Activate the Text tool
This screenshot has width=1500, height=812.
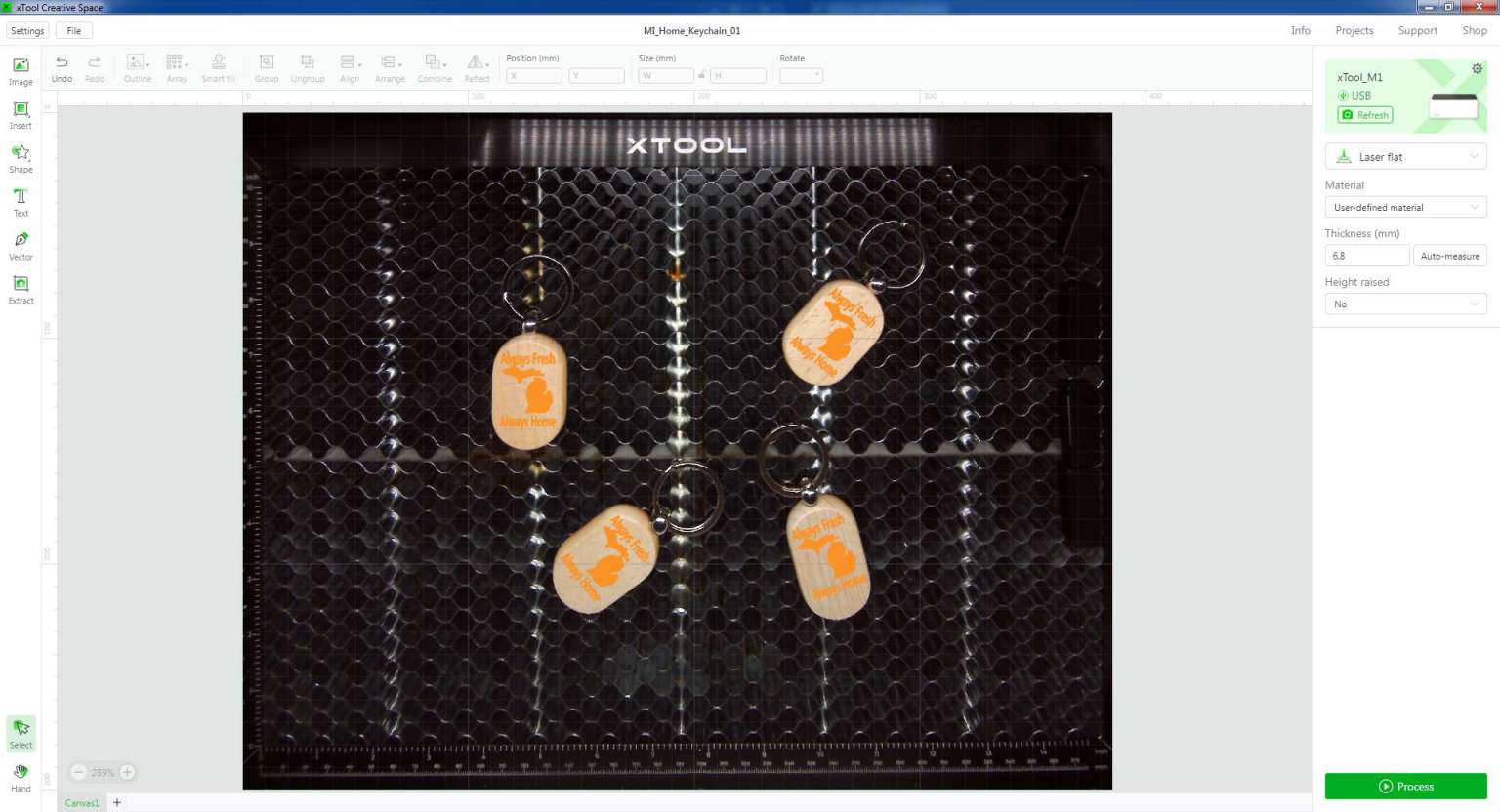click(x=21, y=201)
